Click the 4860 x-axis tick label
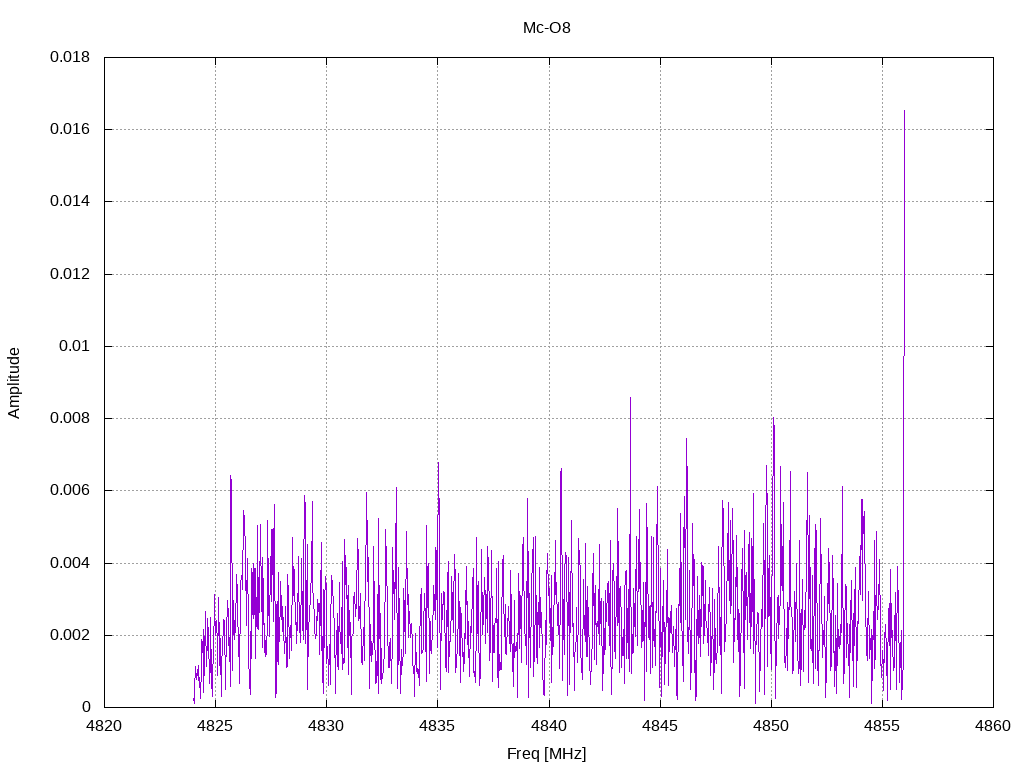 click(993, 726)
